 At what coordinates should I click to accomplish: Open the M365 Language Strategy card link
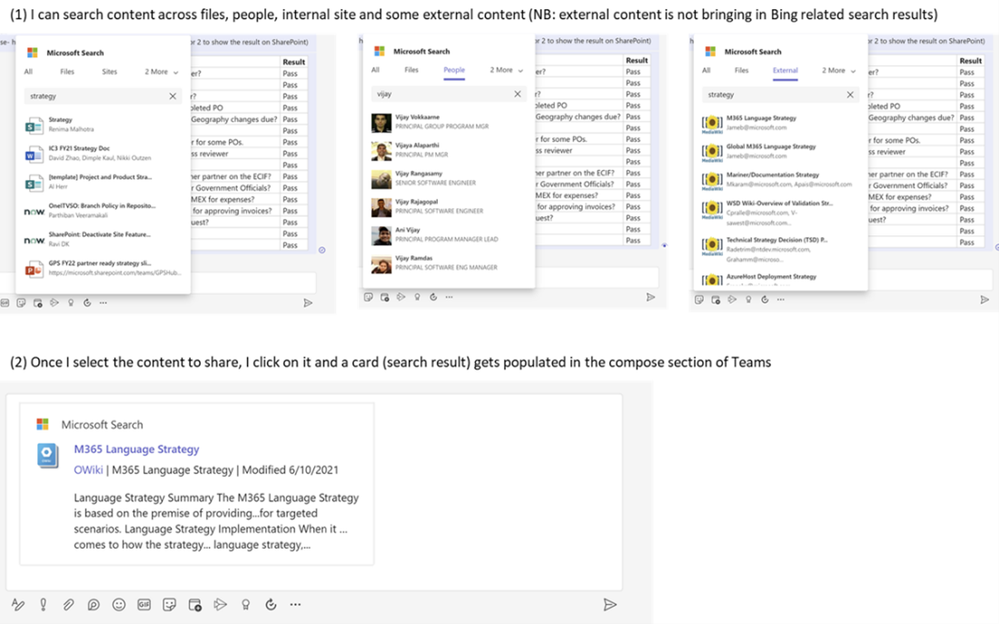tap(136, 449)
